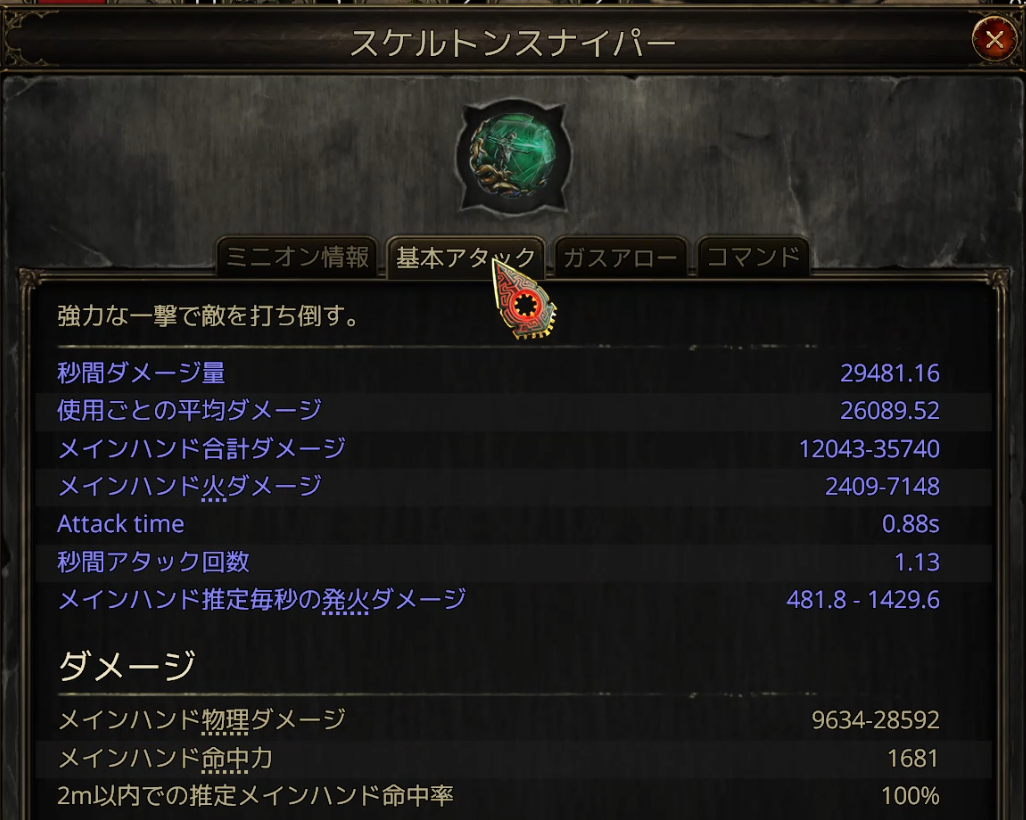Click the underlined 発火 keyword link

point(345,600)
